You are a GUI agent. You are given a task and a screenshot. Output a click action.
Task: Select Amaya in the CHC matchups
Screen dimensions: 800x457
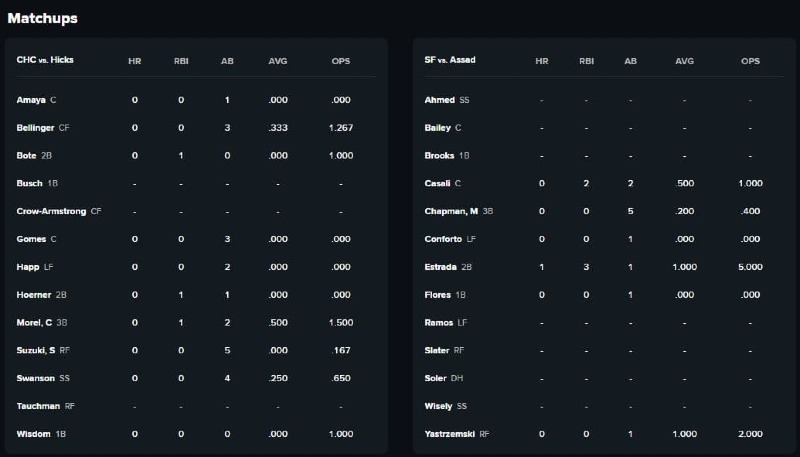tap(31, 100)
